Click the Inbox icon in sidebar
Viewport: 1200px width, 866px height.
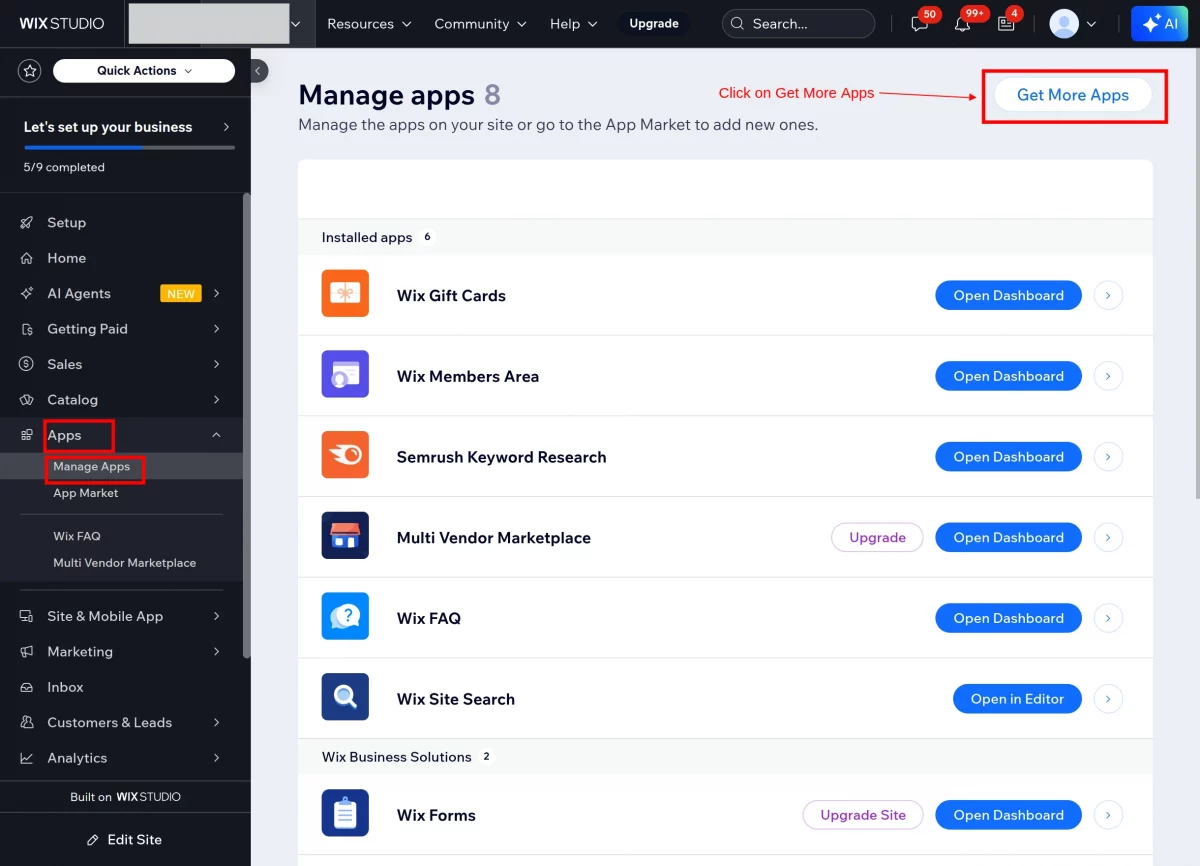(27, 687)
